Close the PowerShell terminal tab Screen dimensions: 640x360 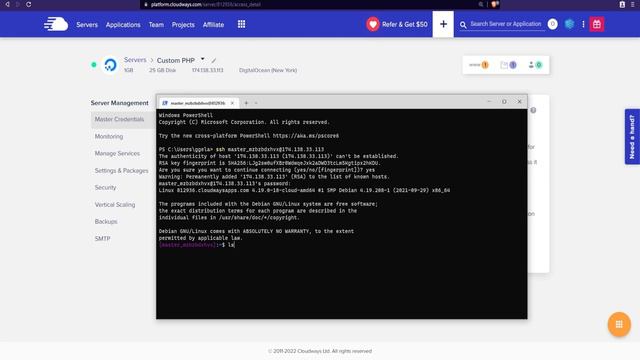pyautogui.click(x=232, y=103)
